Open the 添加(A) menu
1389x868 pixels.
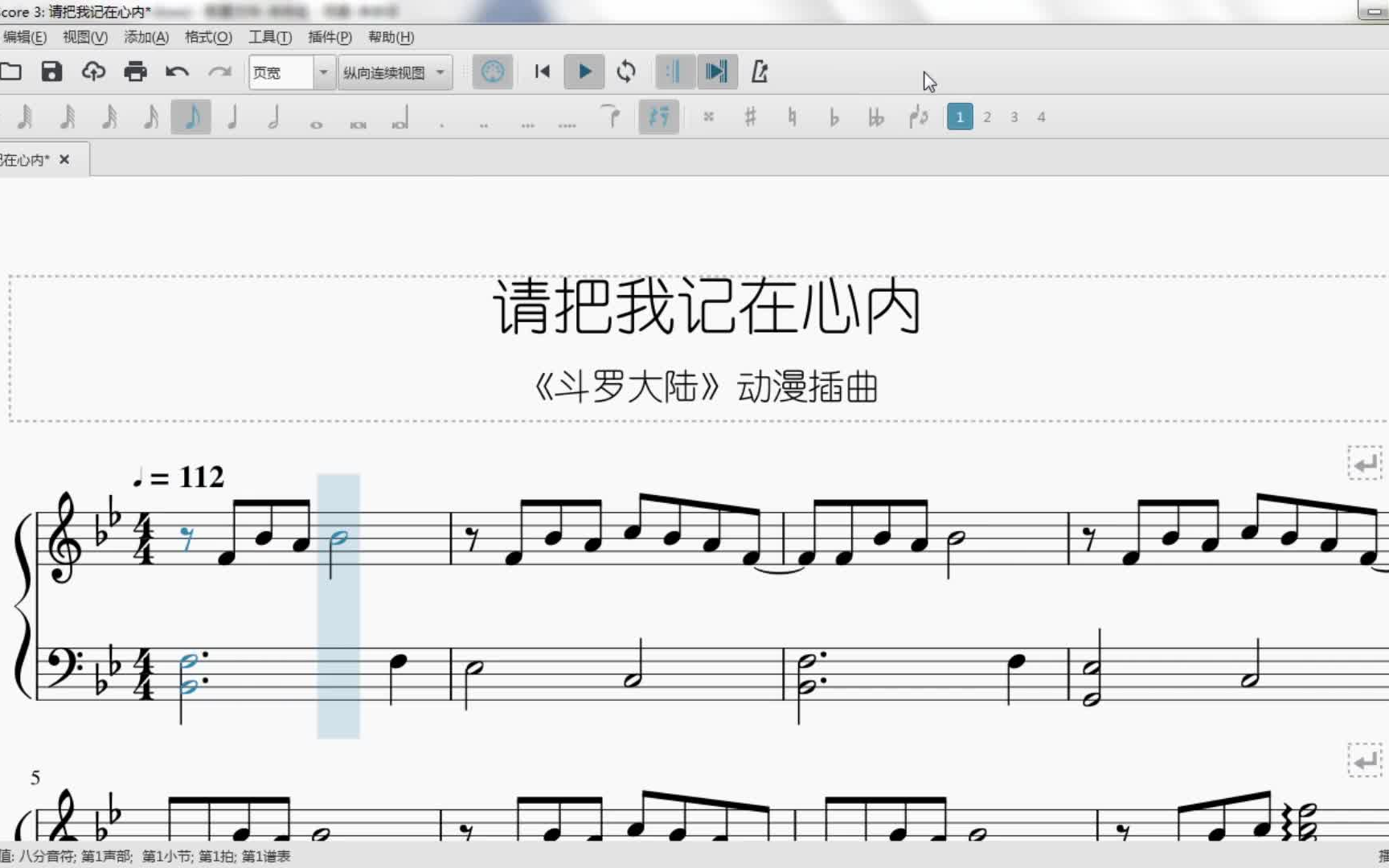(x=146, y=37)
